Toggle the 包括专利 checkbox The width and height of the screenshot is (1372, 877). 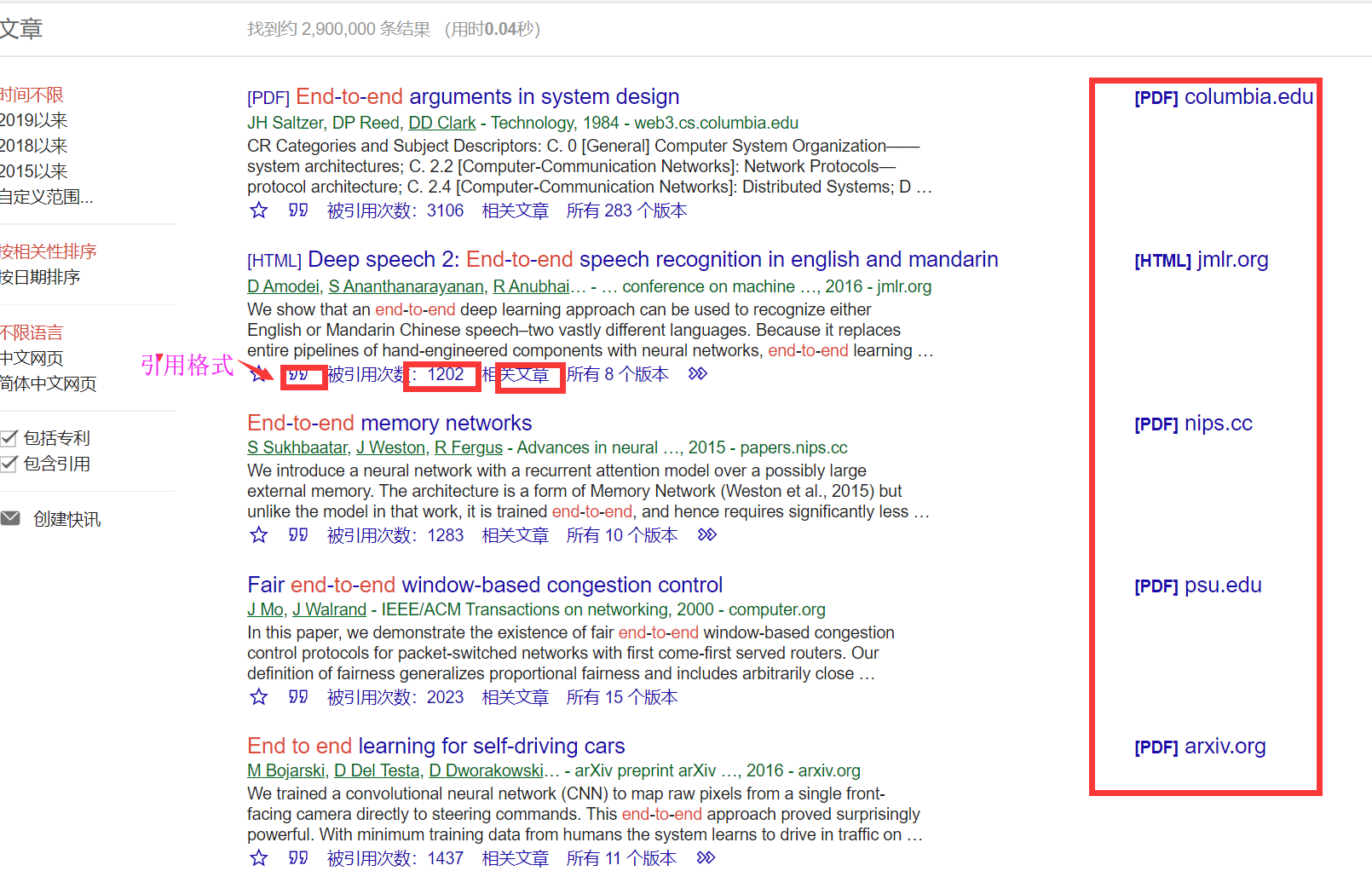click(x=9, y=438)
